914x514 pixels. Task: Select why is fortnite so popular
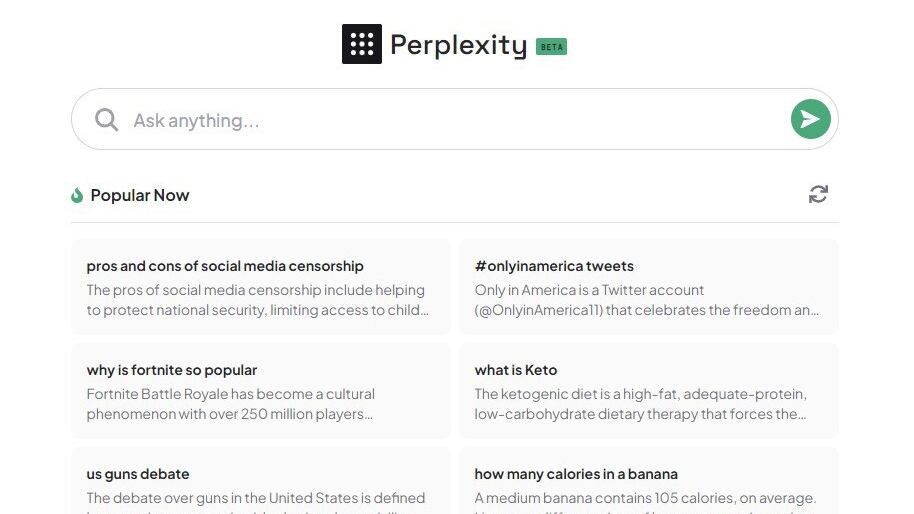(x=172, y=370)
